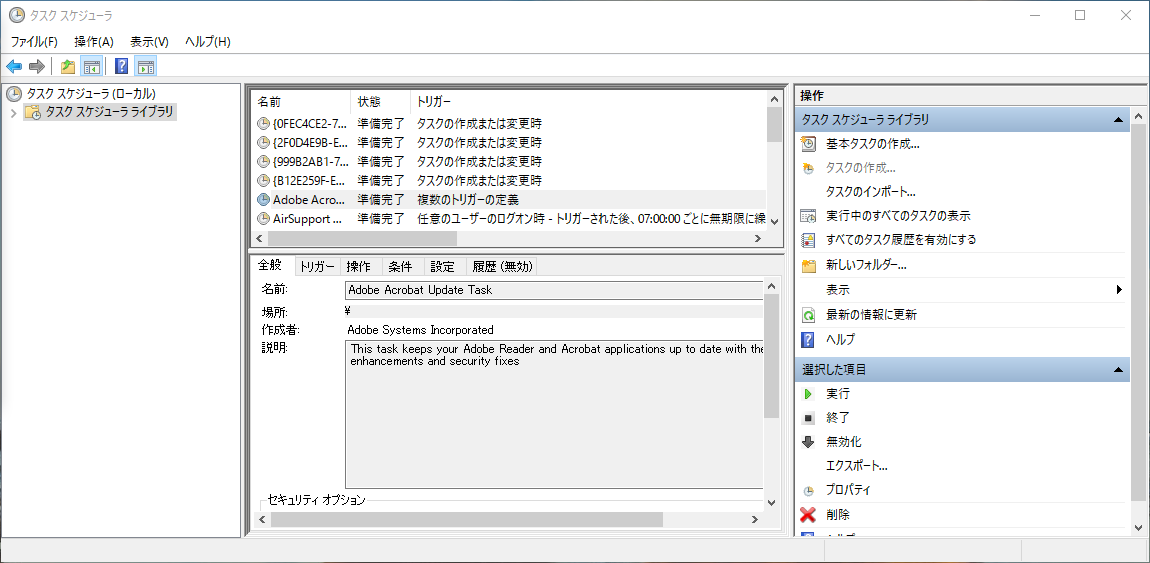Viewport: 1150px width, 563px height.
Task: Switch to the トリガー tab
Action: (318, 267)
